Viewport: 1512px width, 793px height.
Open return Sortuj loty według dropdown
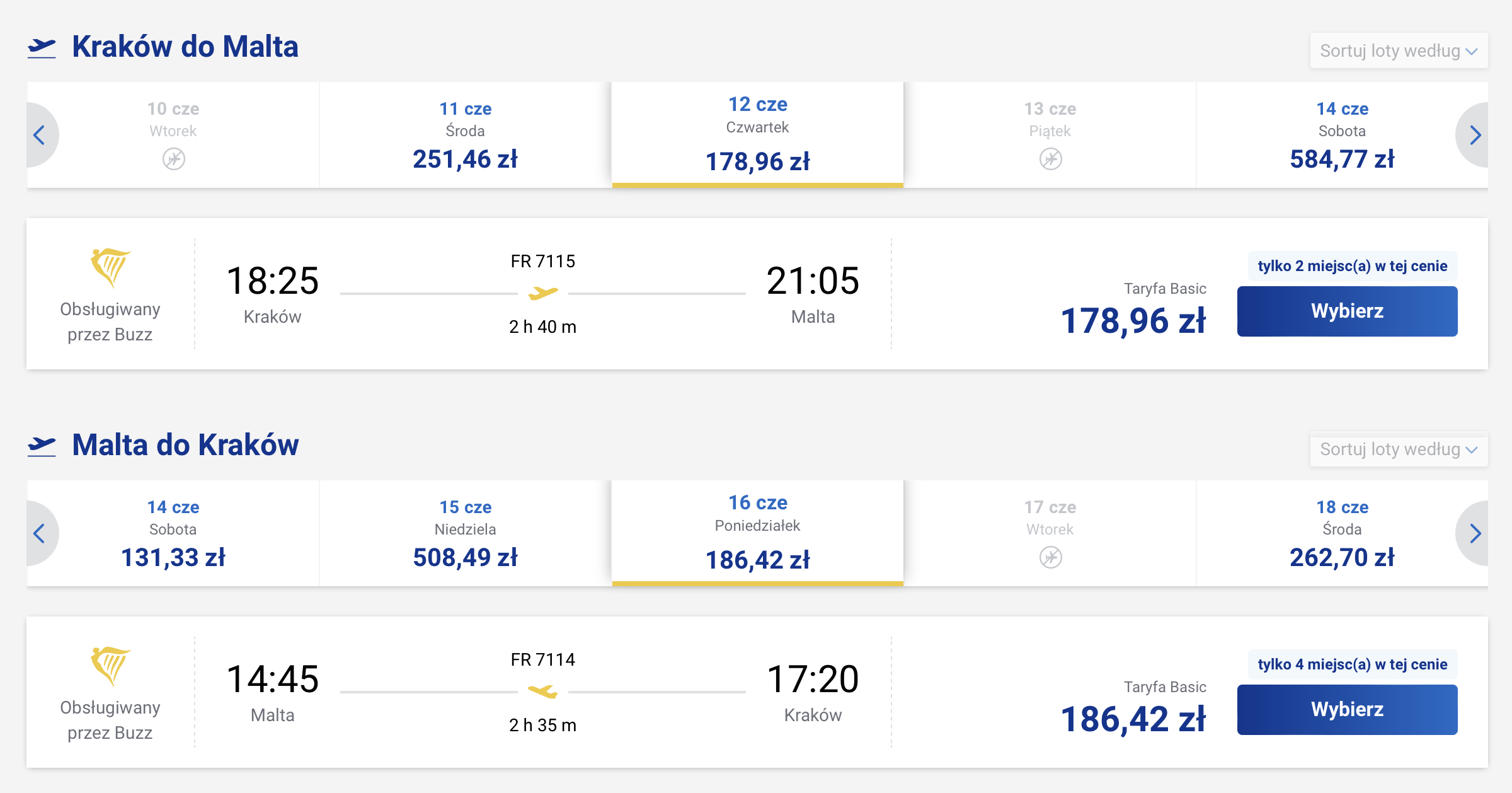click(1399, 449)
